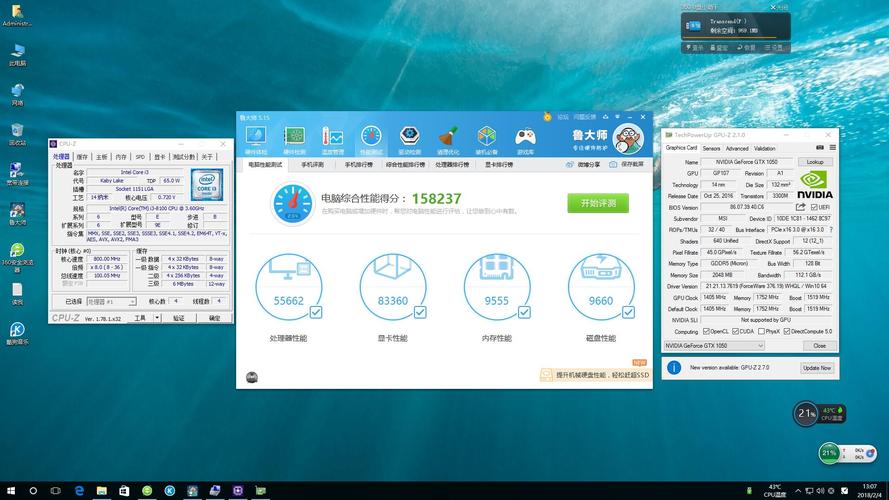Open the 驱动检测 gear icon
This screenshot has width=889, height=500.
click(x=409, y=140)
